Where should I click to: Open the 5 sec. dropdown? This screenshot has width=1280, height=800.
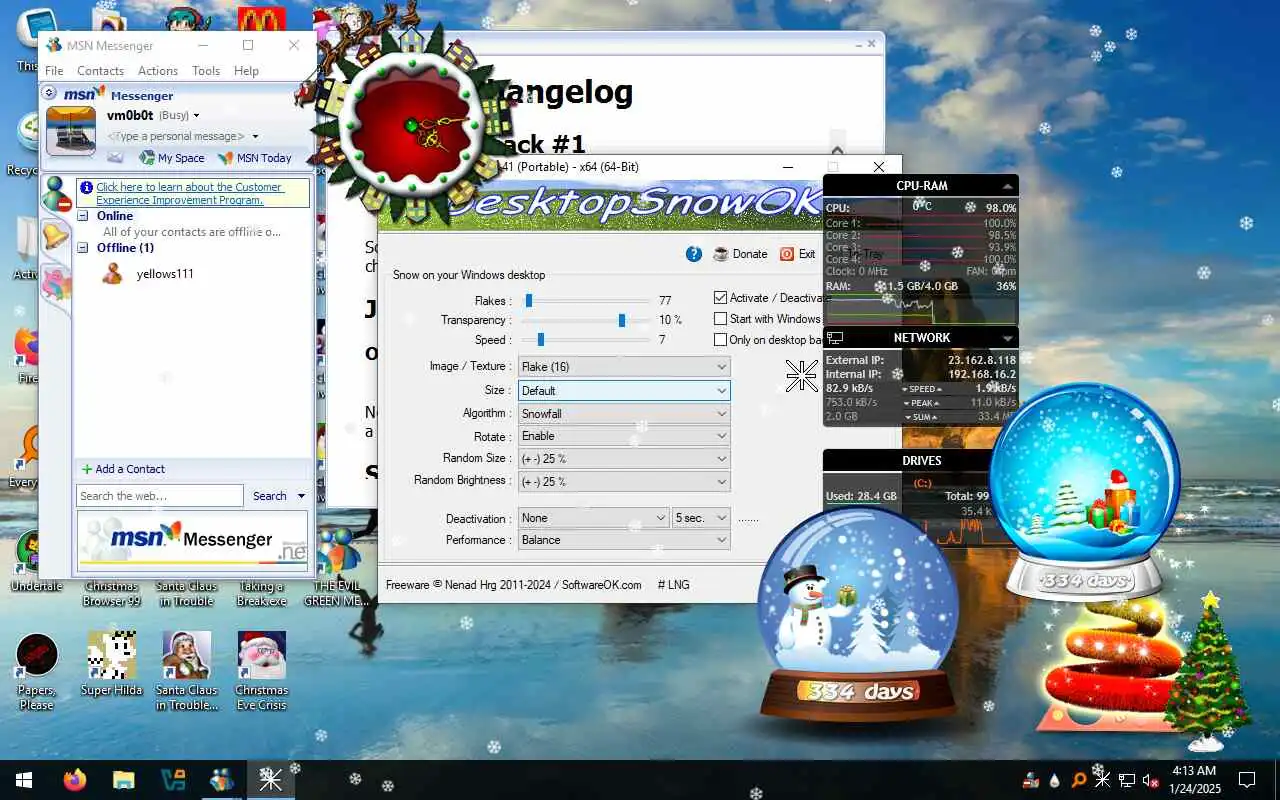[702, 518]
